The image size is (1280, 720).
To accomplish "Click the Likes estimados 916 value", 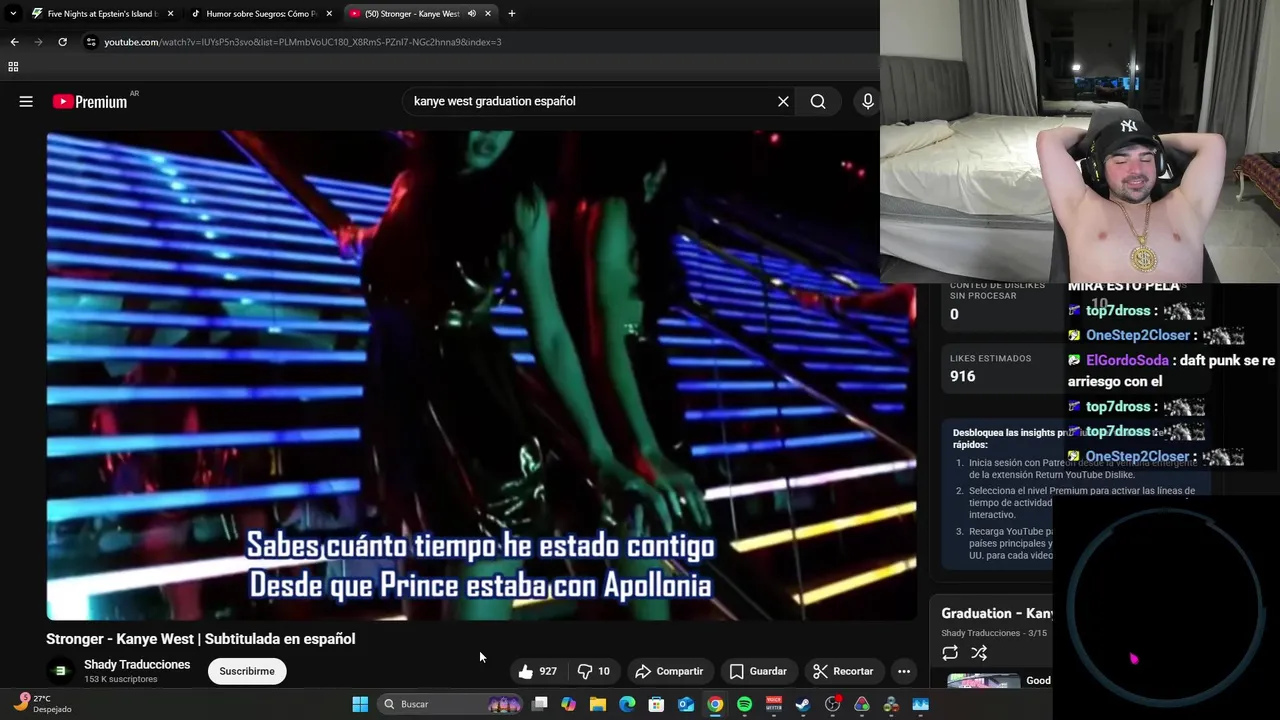I will [962, 376].
